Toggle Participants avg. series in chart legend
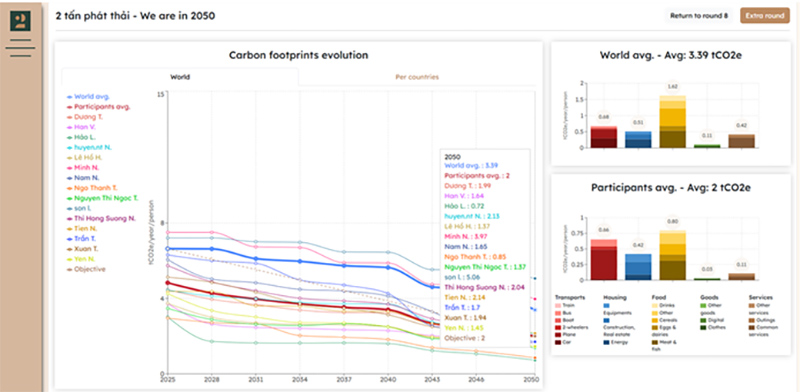800x392 pixels. coord(99,107)
